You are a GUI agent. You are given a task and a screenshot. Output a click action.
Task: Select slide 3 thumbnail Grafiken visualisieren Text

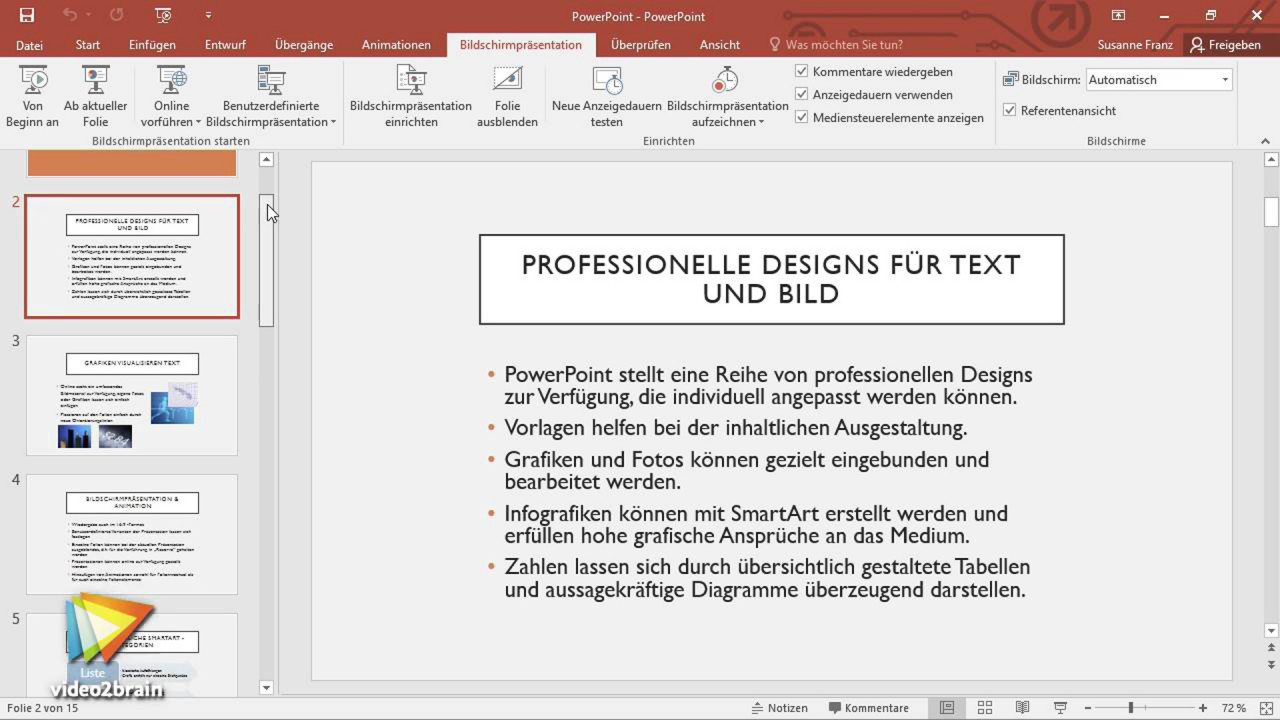[132, 395]
